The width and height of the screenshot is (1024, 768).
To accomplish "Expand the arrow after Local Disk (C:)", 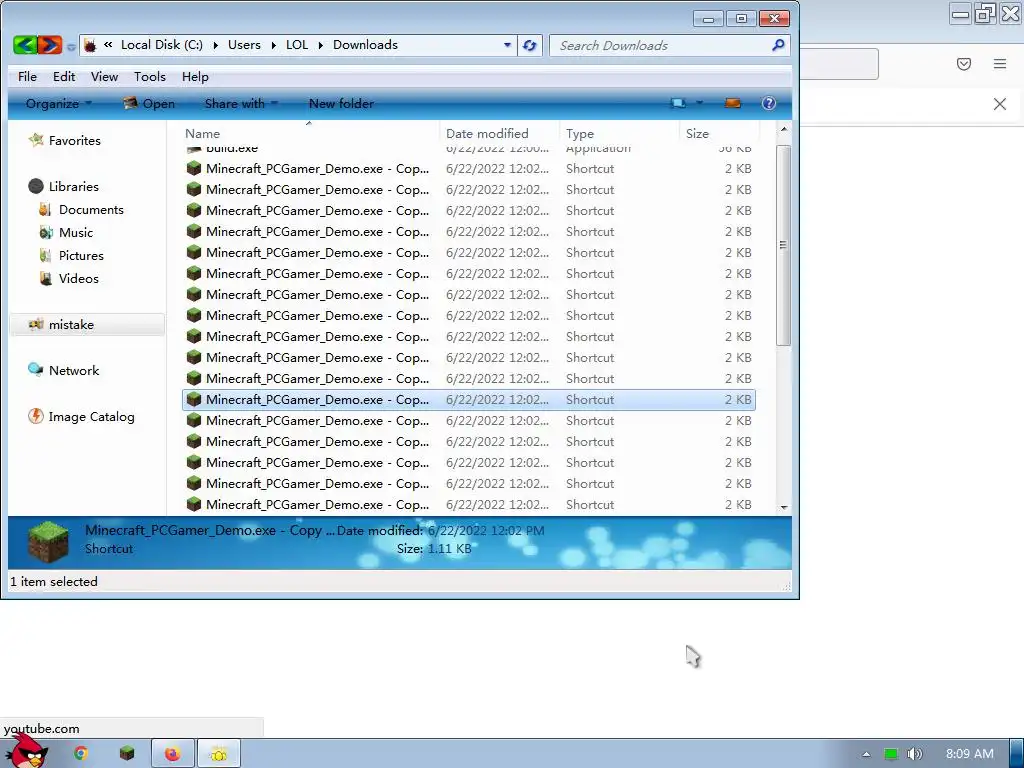I will 216,45.
